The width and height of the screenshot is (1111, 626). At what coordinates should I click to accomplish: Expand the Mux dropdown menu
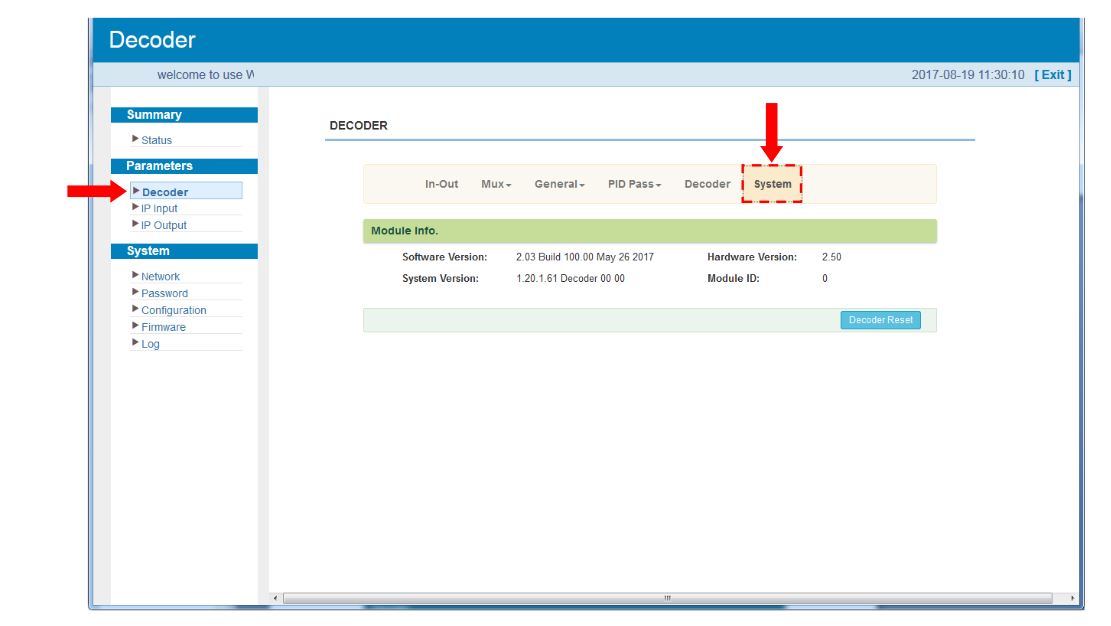coord(496,184)
